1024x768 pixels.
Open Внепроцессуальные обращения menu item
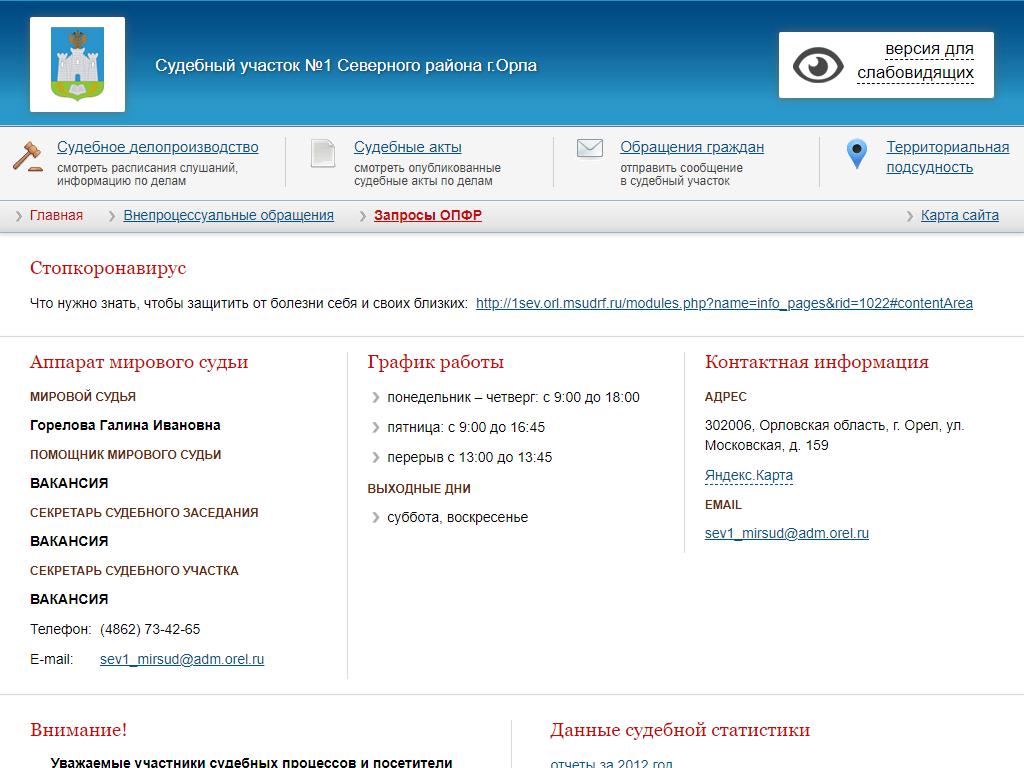tap(228, 215)
